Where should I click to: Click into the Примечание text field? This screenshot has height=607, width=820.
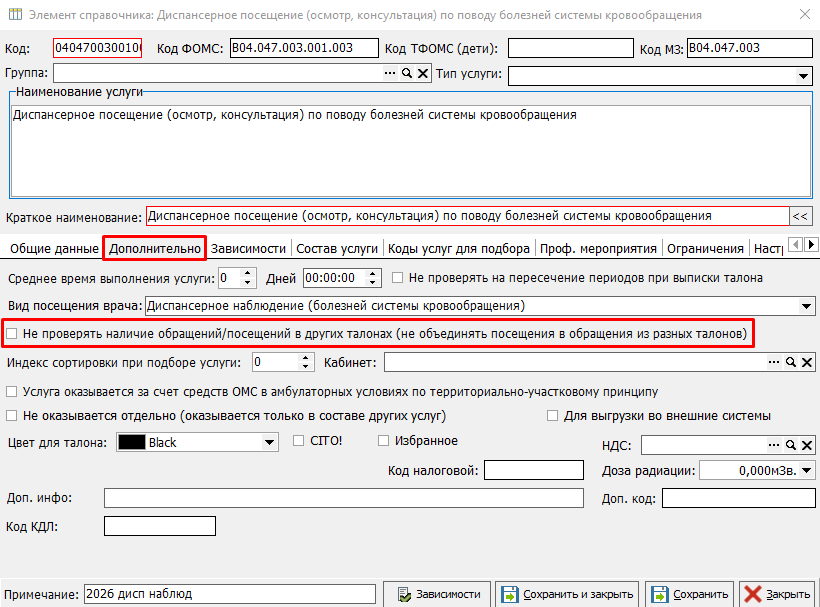[230, 594]
